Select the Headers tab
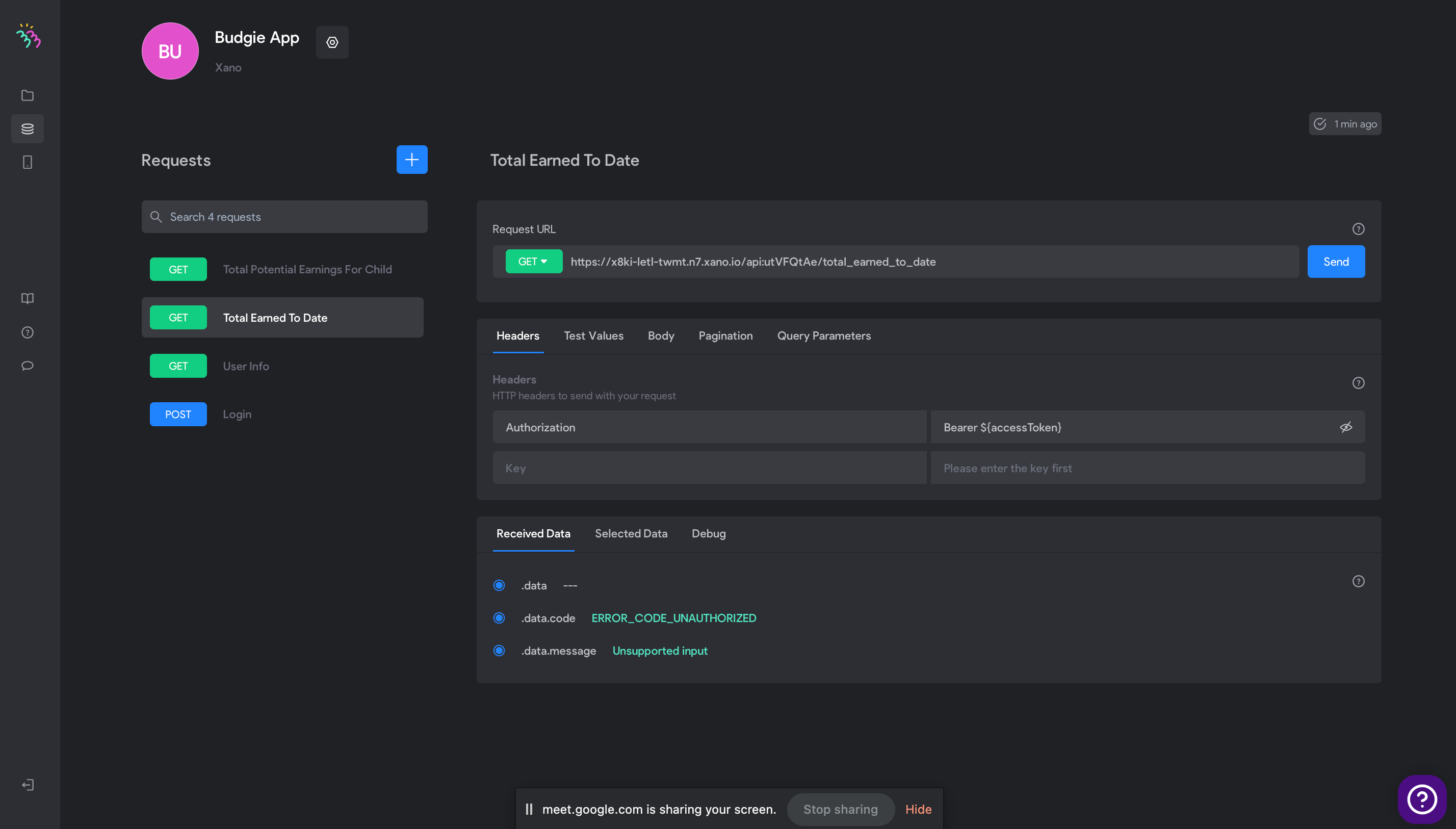Screen dimensions: 1456x829 click(517, 335)
